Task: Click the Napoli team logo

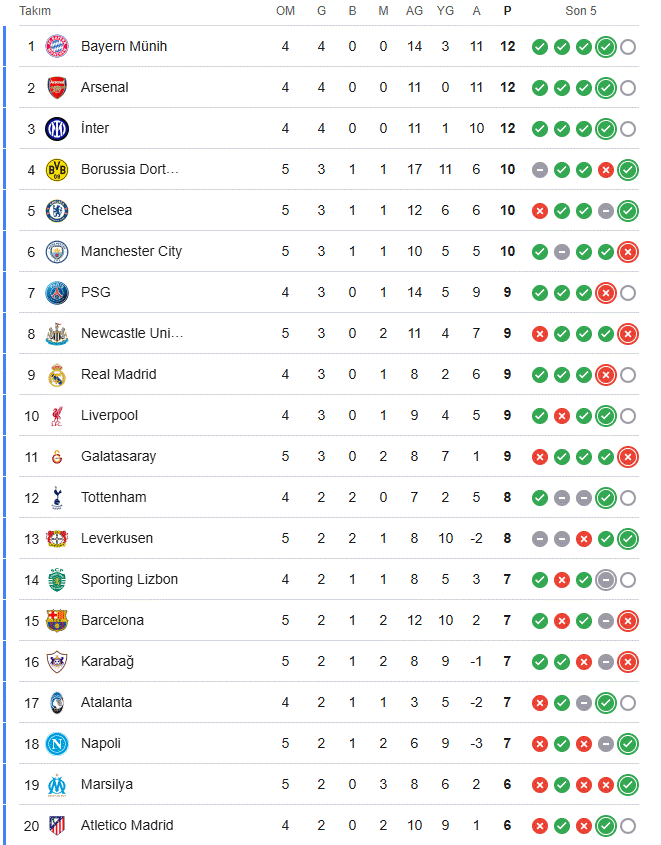Action: (57, 744)
